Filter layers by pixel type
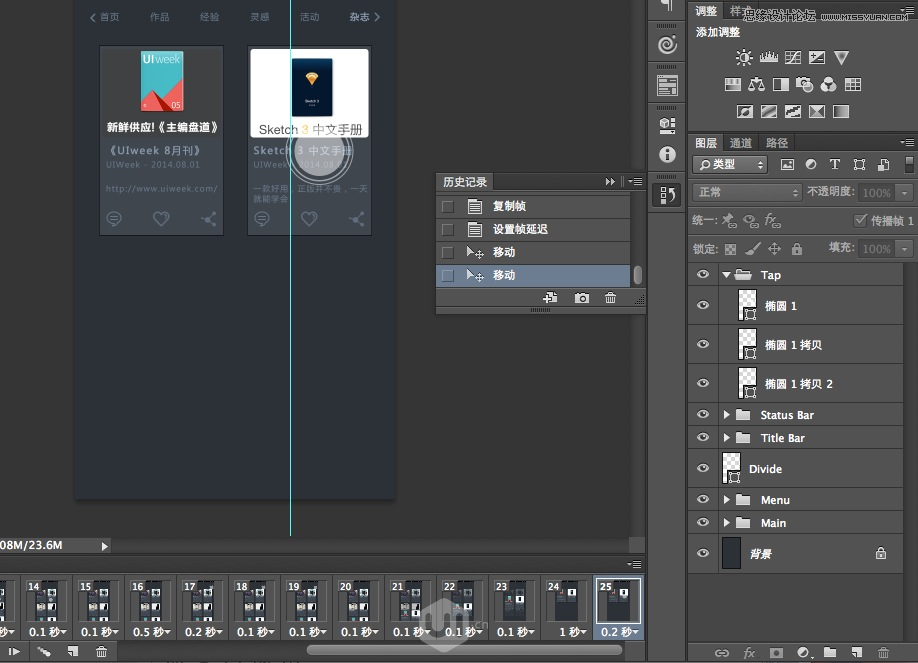The image size is (918, 663). [x=787, y=165]
